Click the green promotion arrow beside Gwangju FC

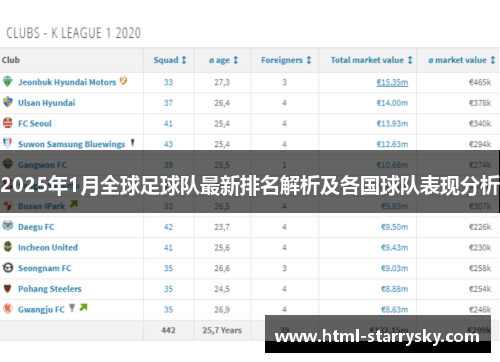pos(83,307)
